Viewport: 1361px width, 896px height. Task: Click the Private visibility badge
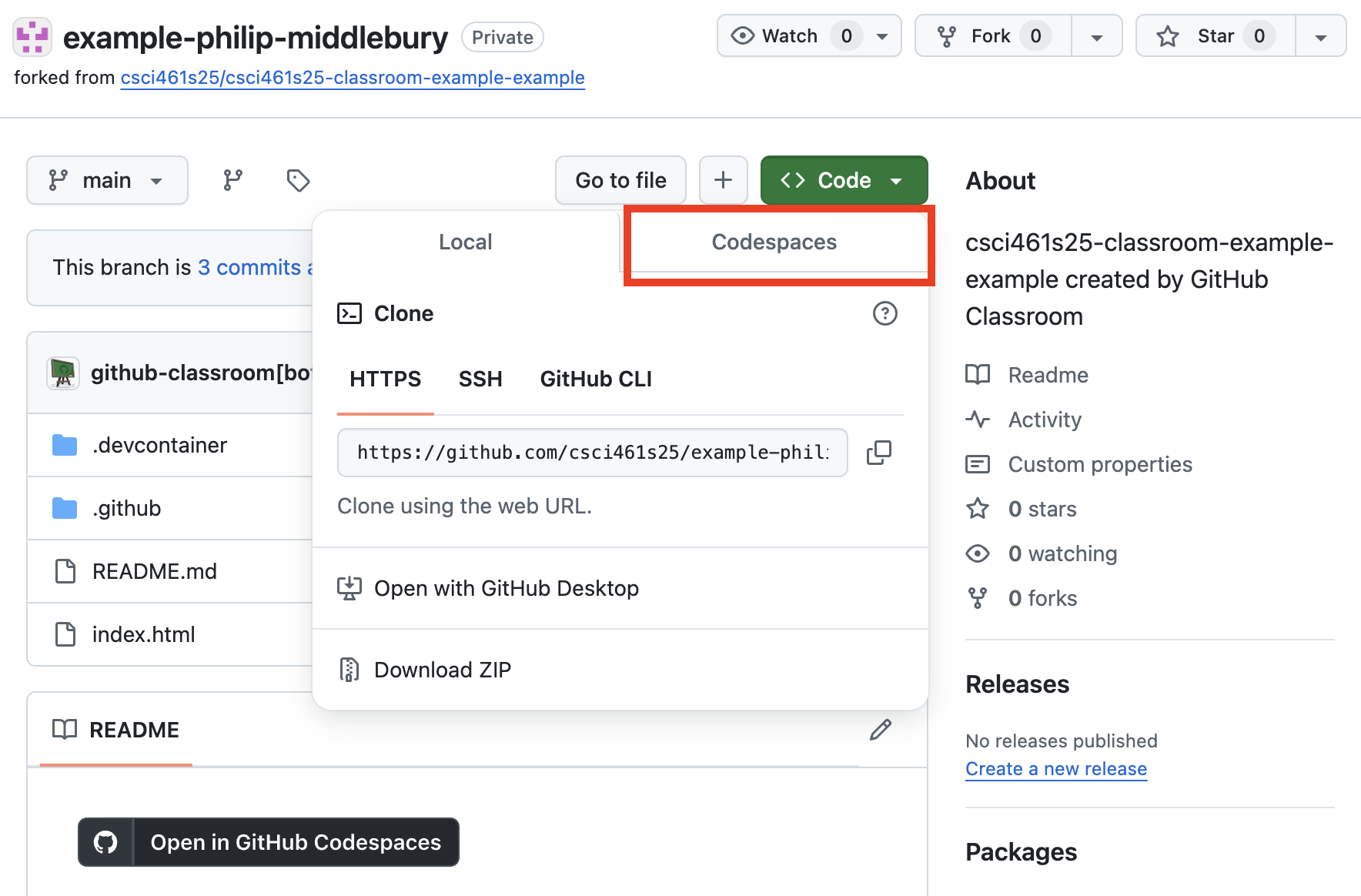502,37
